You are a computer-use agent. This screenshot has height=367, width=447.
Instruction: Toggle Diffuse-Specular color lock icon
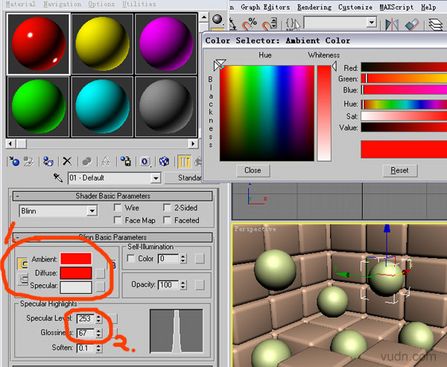[x=23, y=279]
